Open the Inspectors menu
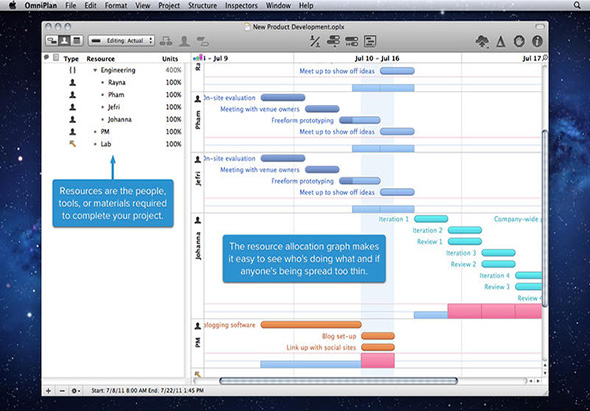The image size is (590, 411). [241, 6]
